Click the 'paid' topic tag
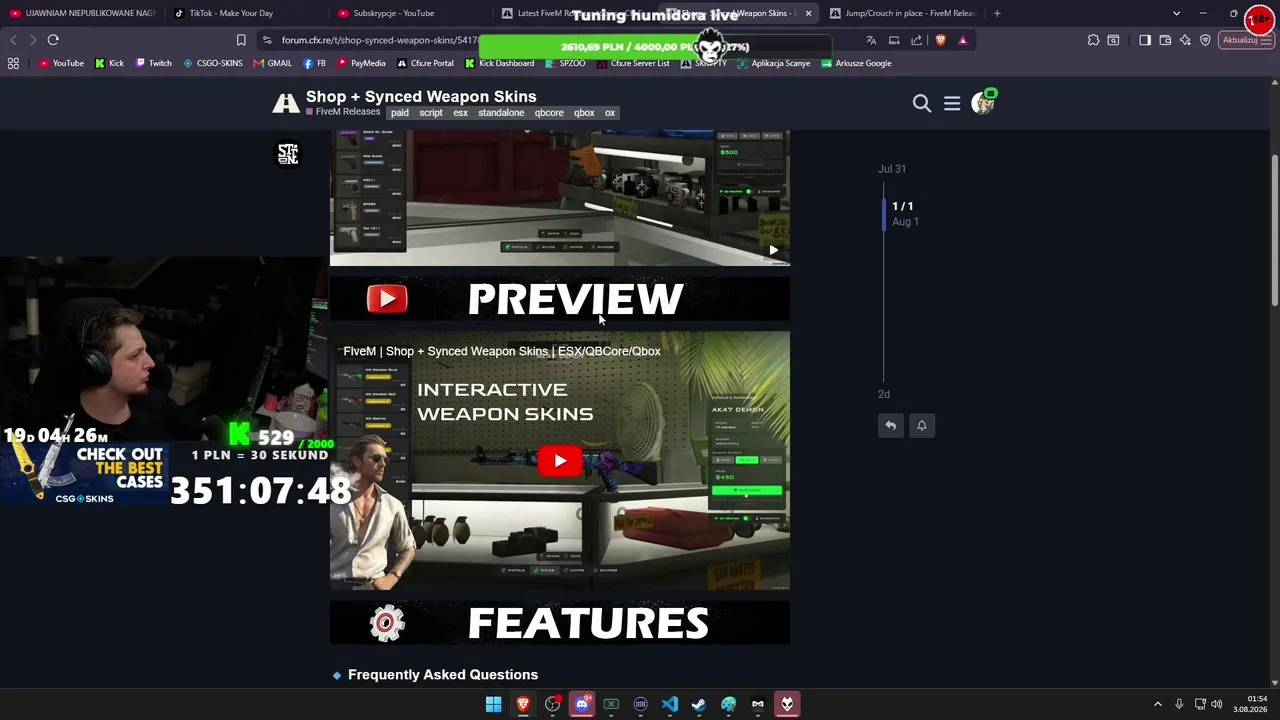The image size is (1280, 720). 400,113
